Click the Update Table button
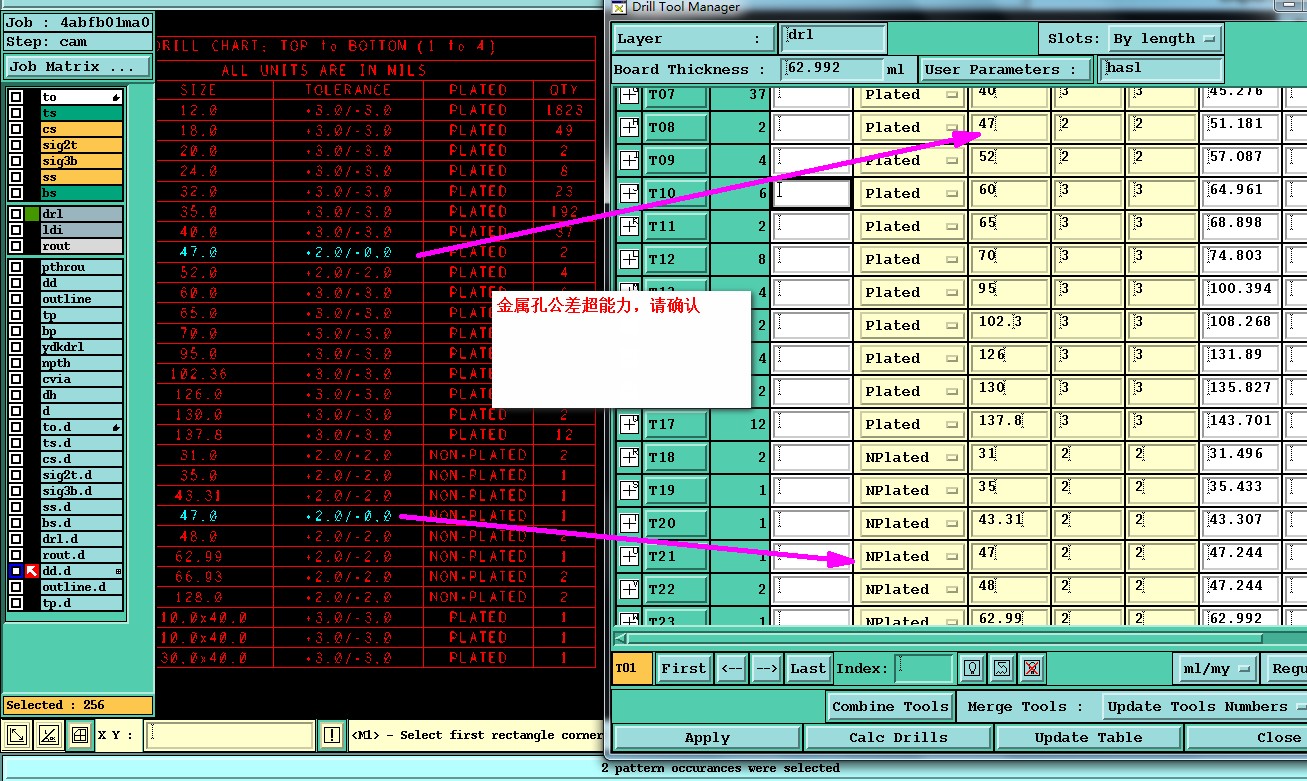 tap(1088, 738)
